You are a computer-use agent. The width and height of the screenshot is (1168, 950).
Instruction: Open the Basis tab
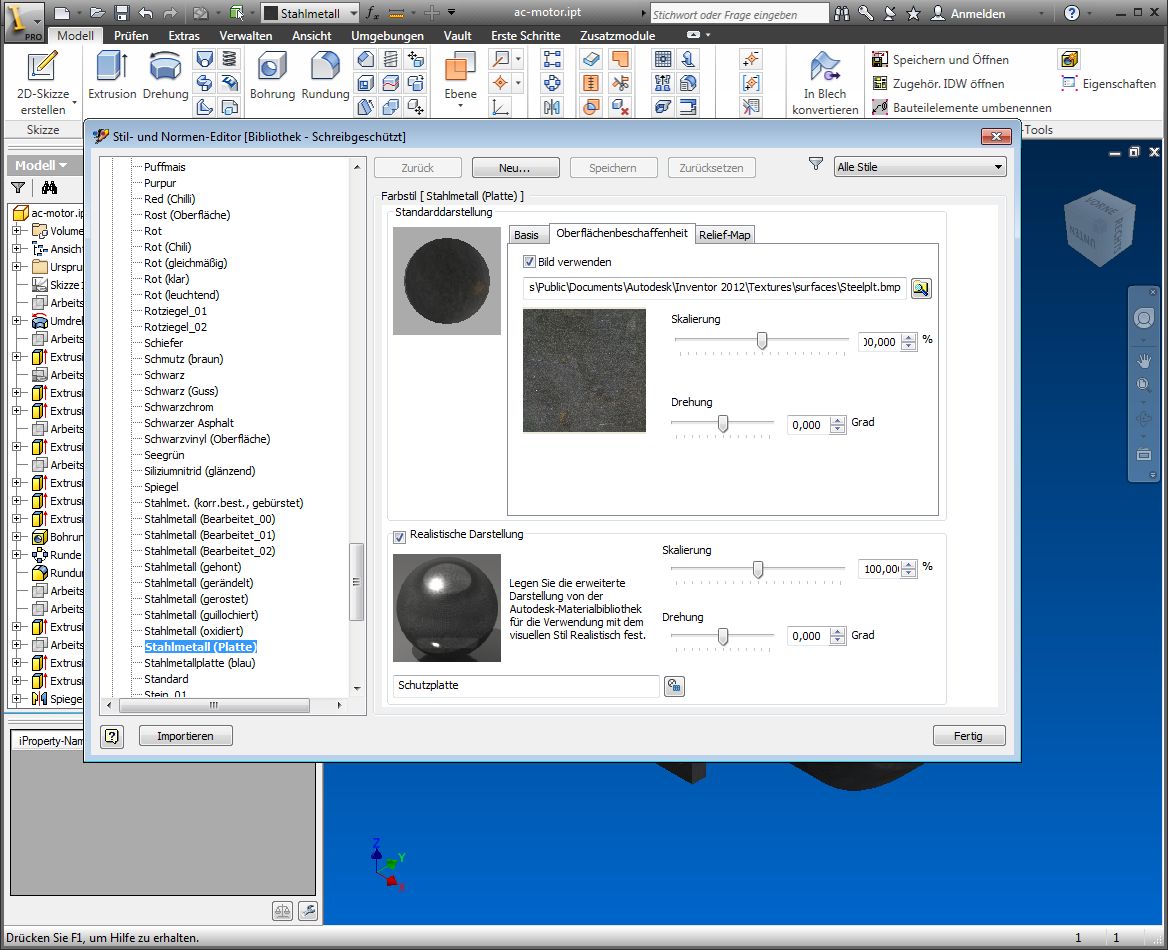tap(526, 235)
